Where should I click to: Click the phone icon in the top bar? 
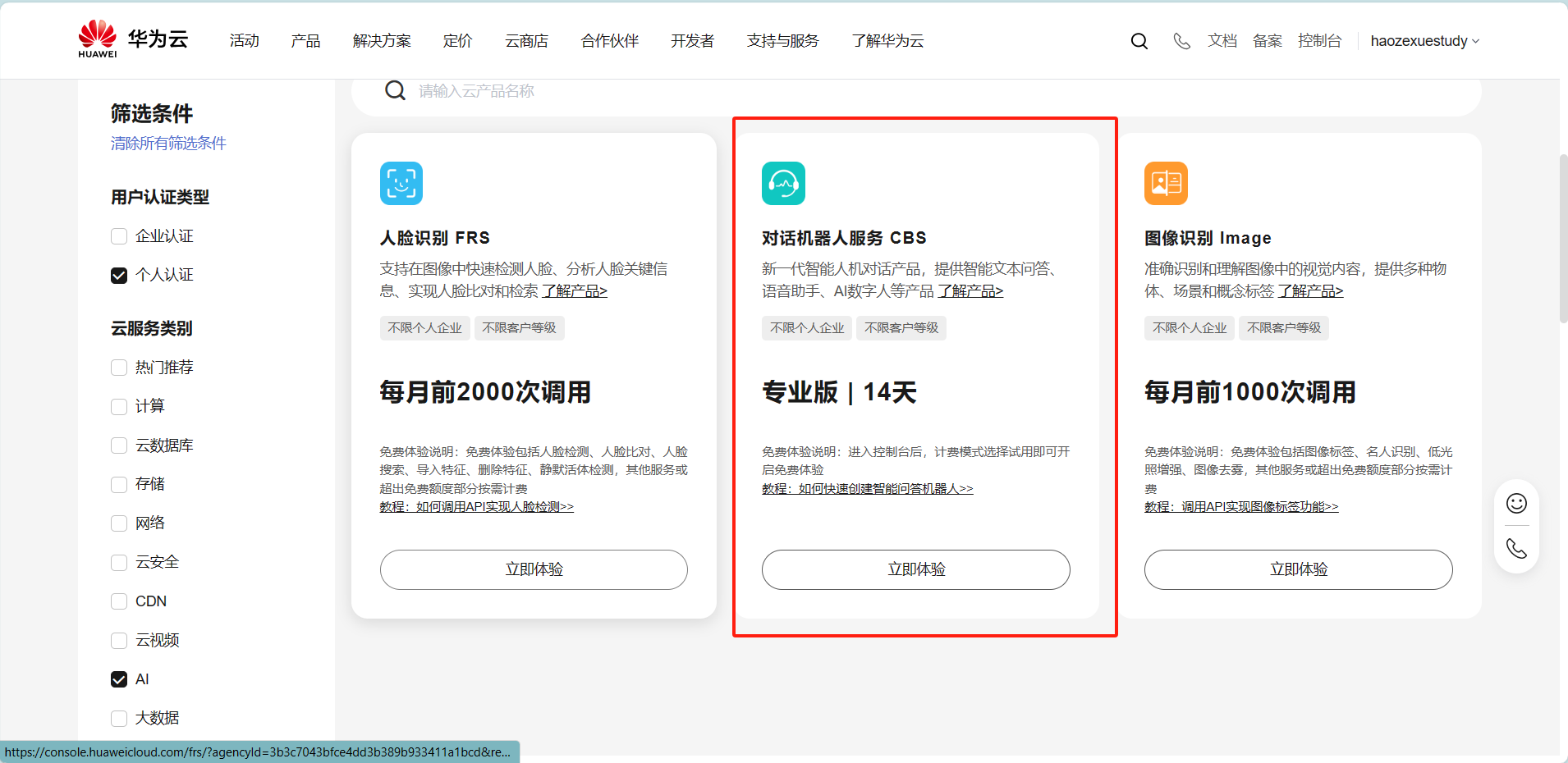click(1181, 41)
